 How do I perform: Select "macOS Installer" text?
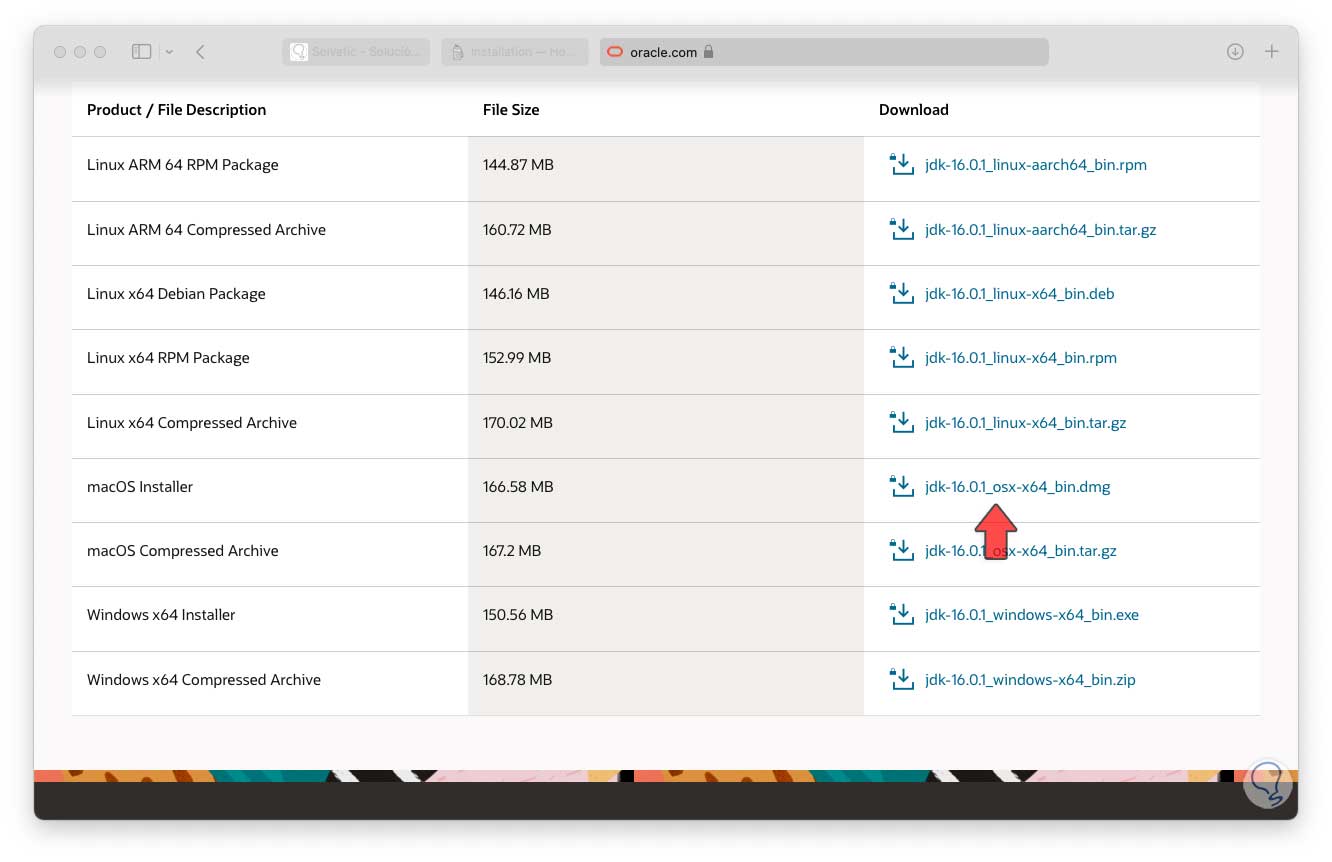pos(140,487)
